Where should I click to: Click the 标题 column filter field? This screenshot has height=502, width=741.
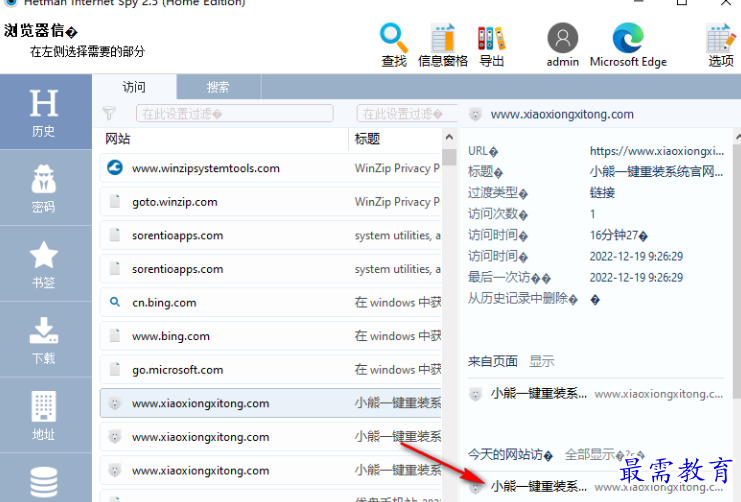click(407, 113)
